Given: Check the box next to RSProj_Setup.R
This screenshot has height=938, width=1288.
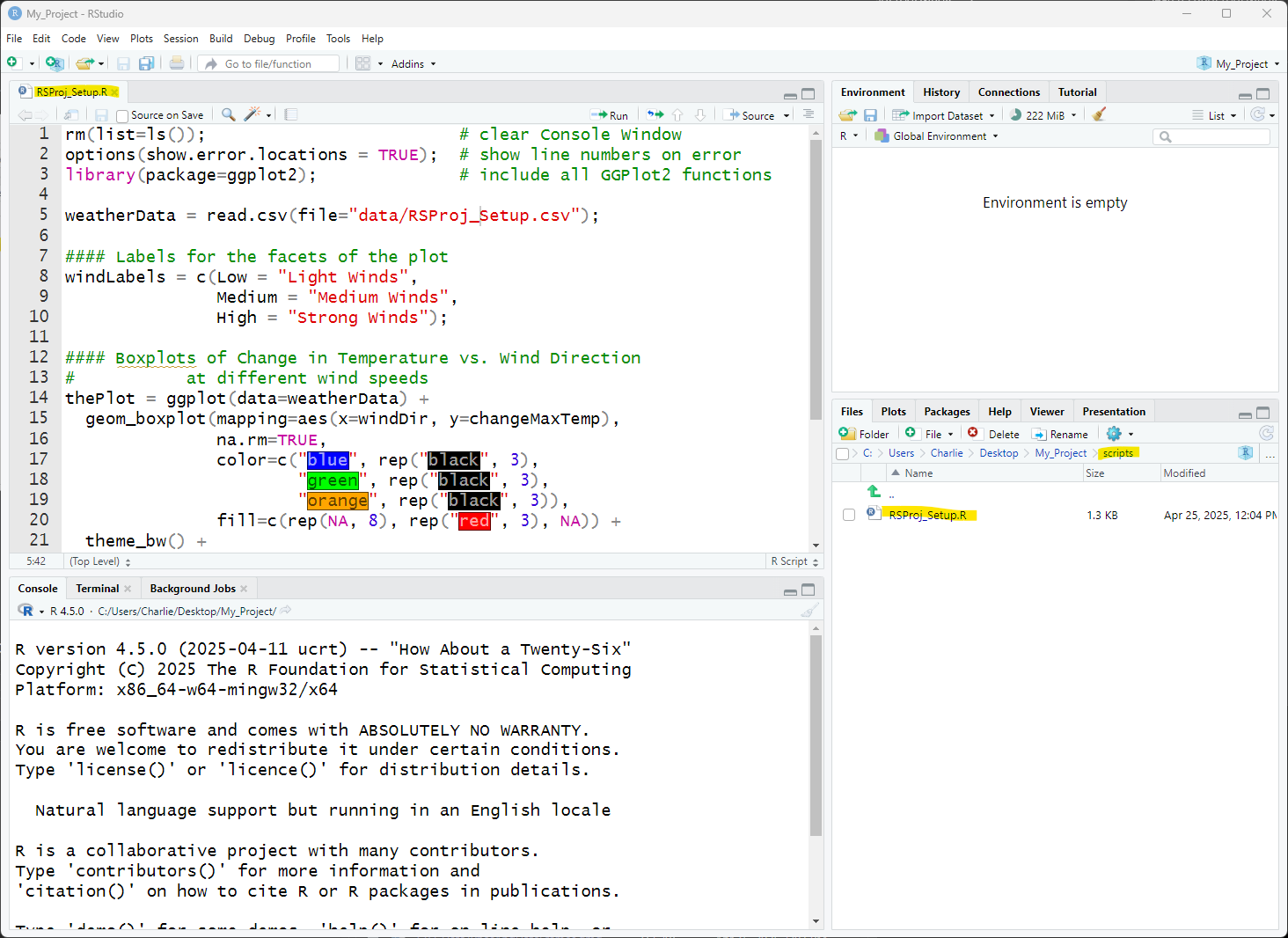Looking at the screenshot, I should click(849, 515).
